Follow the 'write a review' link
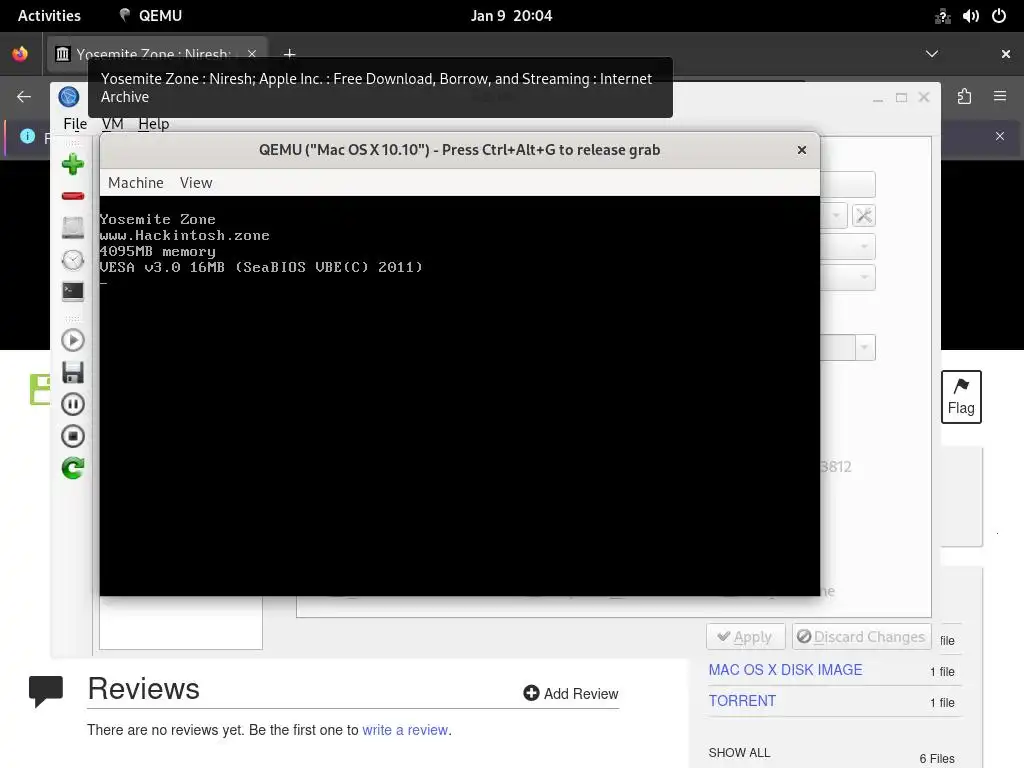 click(x=405, y=730)
